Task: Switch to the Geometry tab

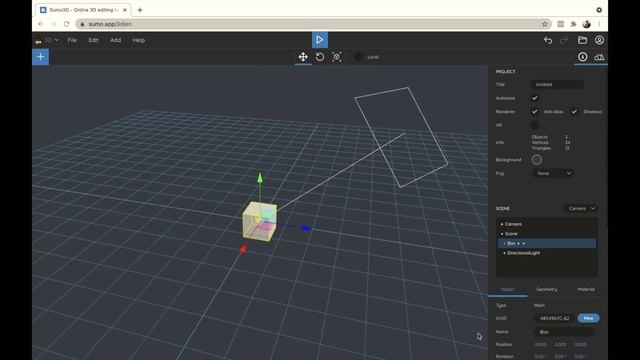Action: pos(547,289)
